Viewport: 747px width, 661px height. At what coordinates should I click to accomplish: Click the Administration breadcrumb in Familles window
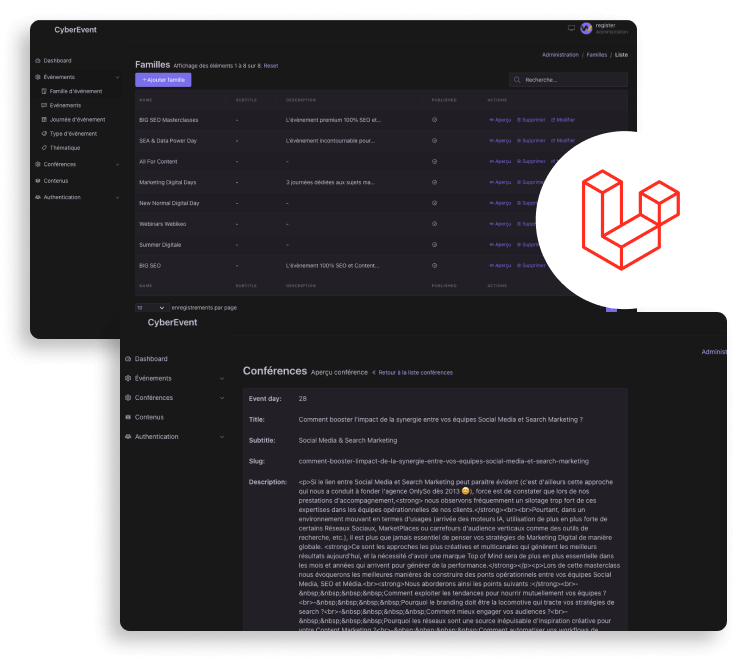(x=560, y=55)
